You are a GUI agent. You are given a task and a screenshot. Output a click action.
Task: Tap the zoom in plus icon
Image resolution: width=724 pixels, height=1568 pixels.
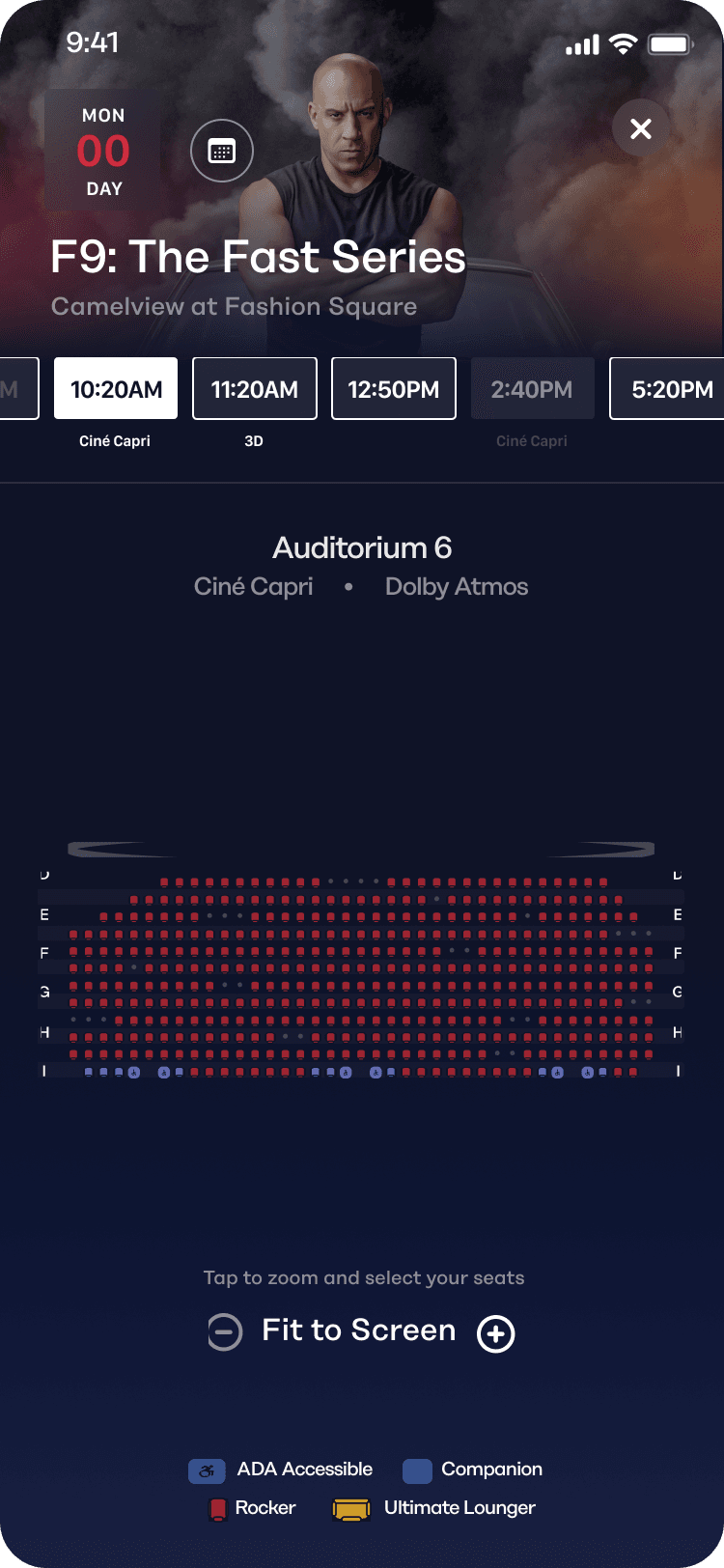tap(496, 1333)
